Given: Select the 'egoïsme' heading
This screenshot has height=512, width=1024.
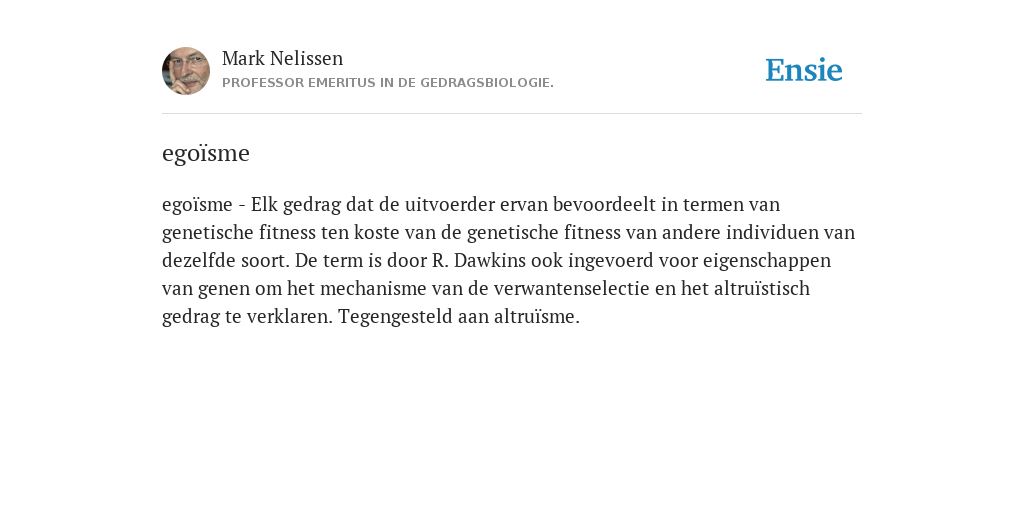Looking at the screenshot, I should tap(206, 153).
